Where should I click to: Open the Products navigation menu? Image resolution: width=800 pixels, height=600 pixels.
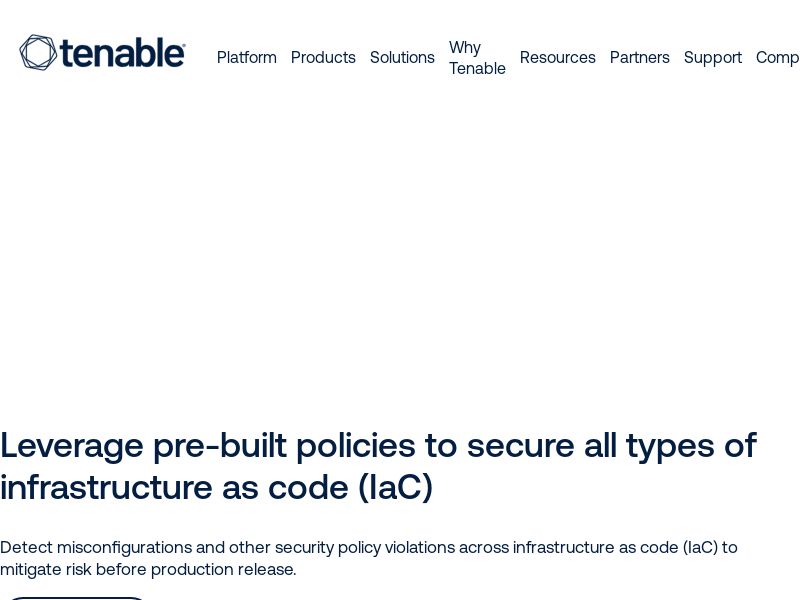(323, 57)
